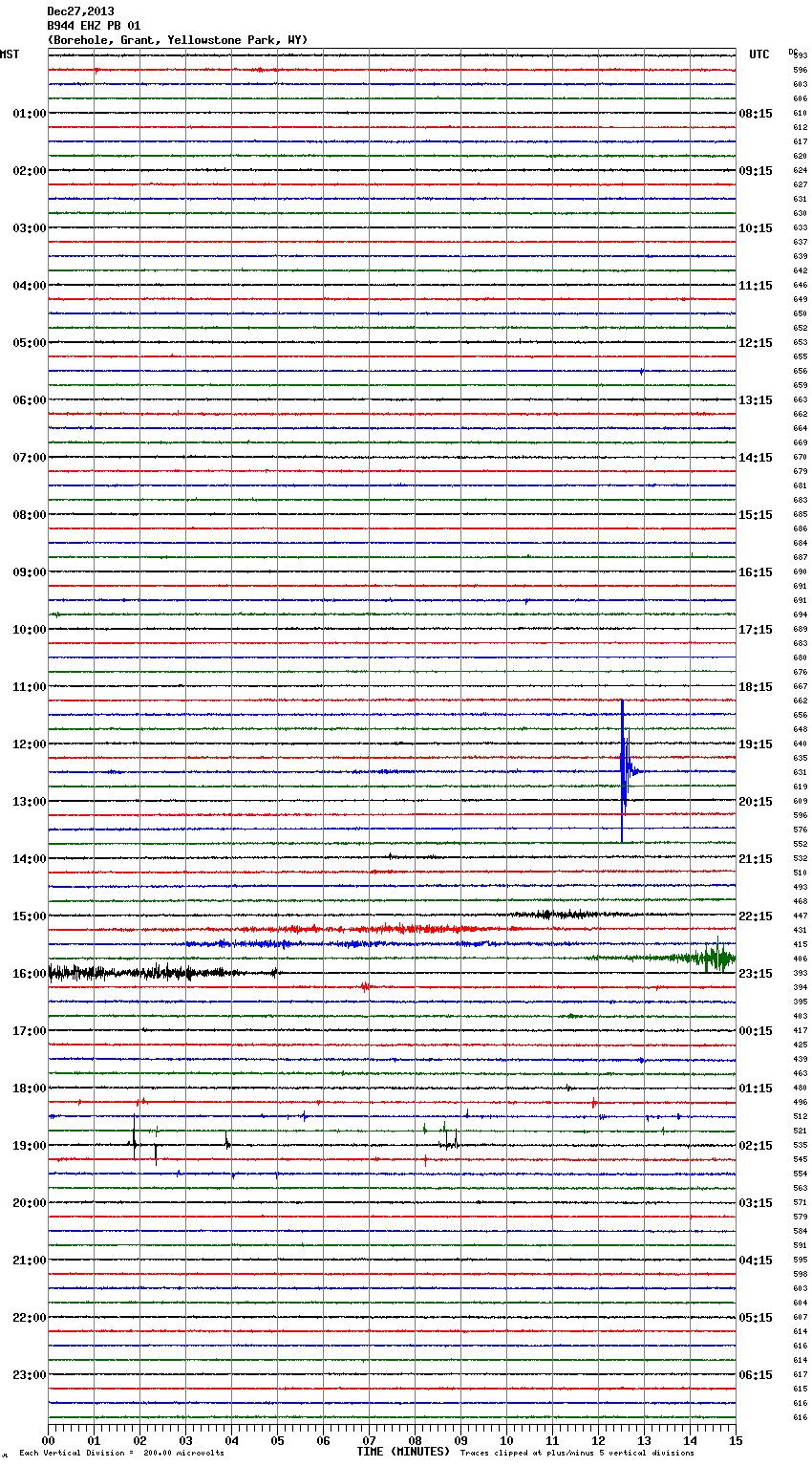The width and height of the screenshot is (812, 1466).
Task: Click DC offset value 447 in the right column
Action: tap(800, 916)
